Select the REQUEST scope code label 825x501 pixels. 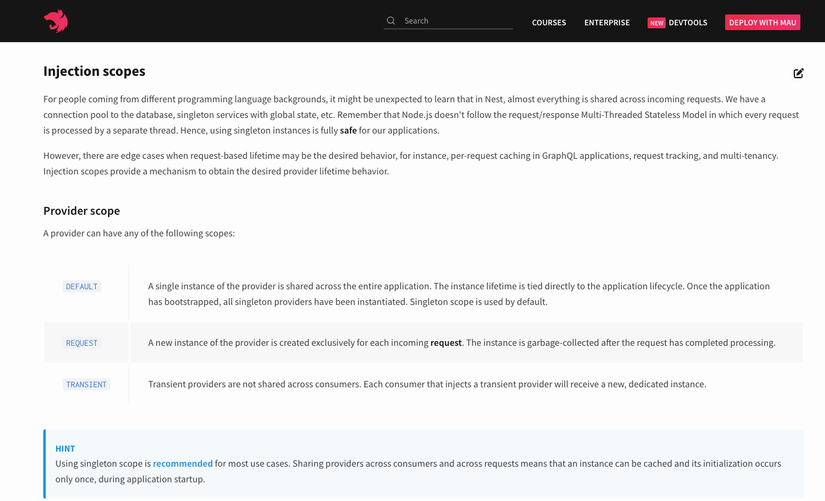pos(82,343)
